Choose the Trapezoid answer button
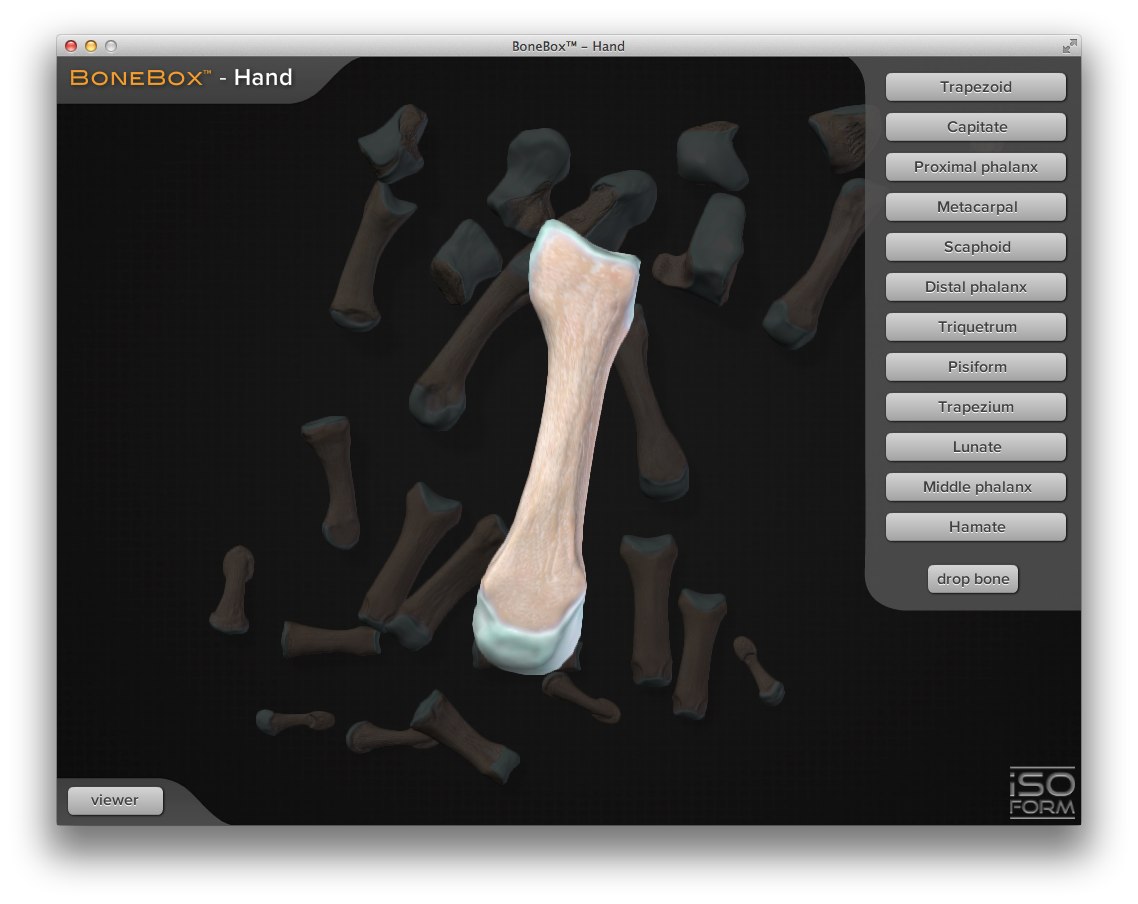This screenshot has width=1138, height=904. coord(975,87)
